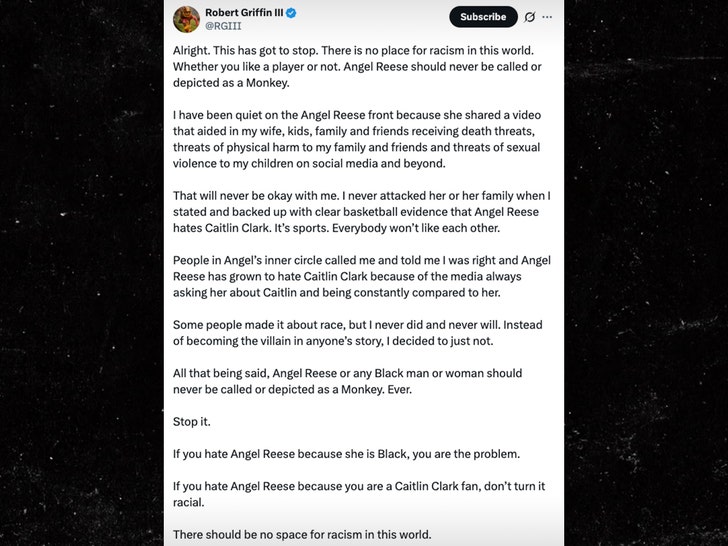The width and height of the screenshot is (728, 546).
Task: Click the "Stop it." line
Action: [x=194, y=422]
